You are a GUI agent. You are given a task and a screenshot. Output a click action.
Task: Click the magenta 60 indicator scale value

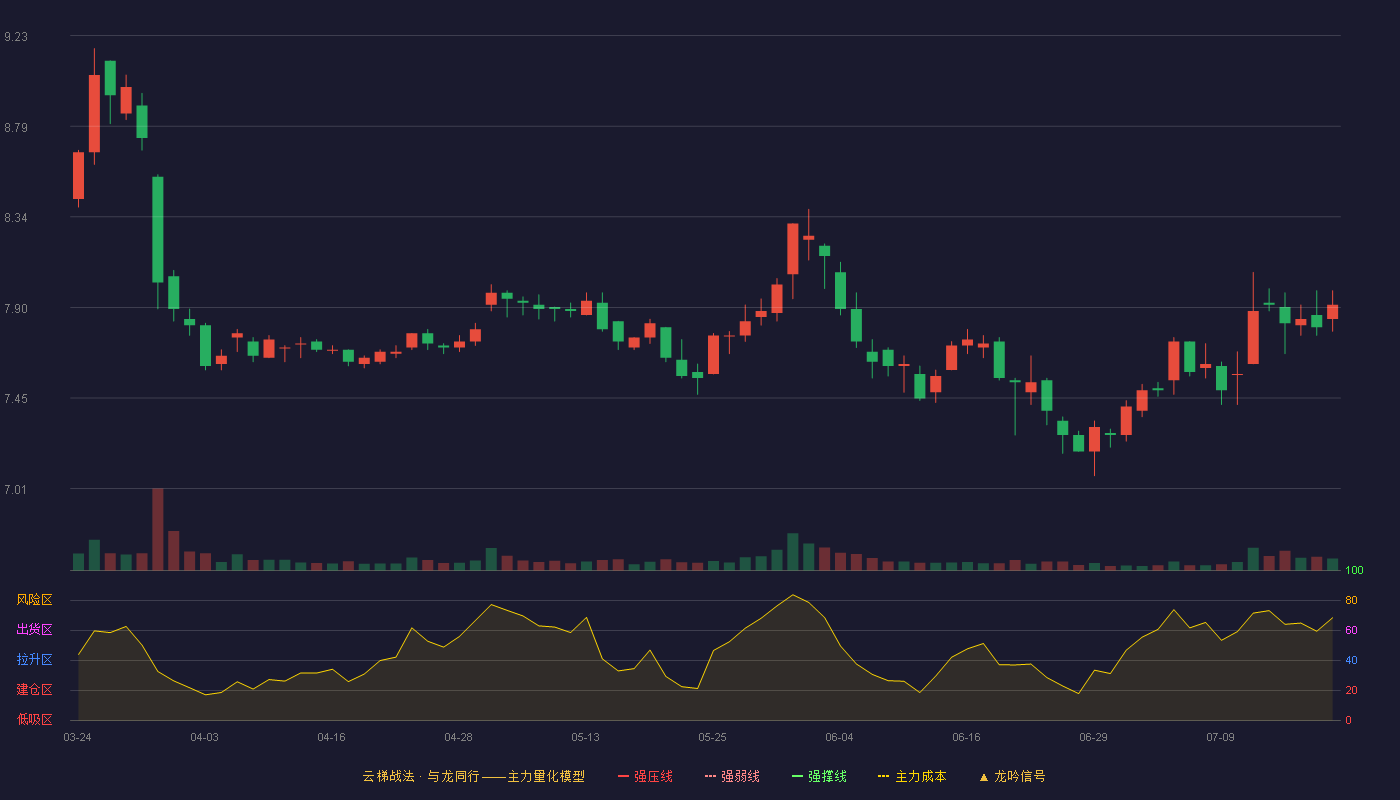tap(1351, 630)
